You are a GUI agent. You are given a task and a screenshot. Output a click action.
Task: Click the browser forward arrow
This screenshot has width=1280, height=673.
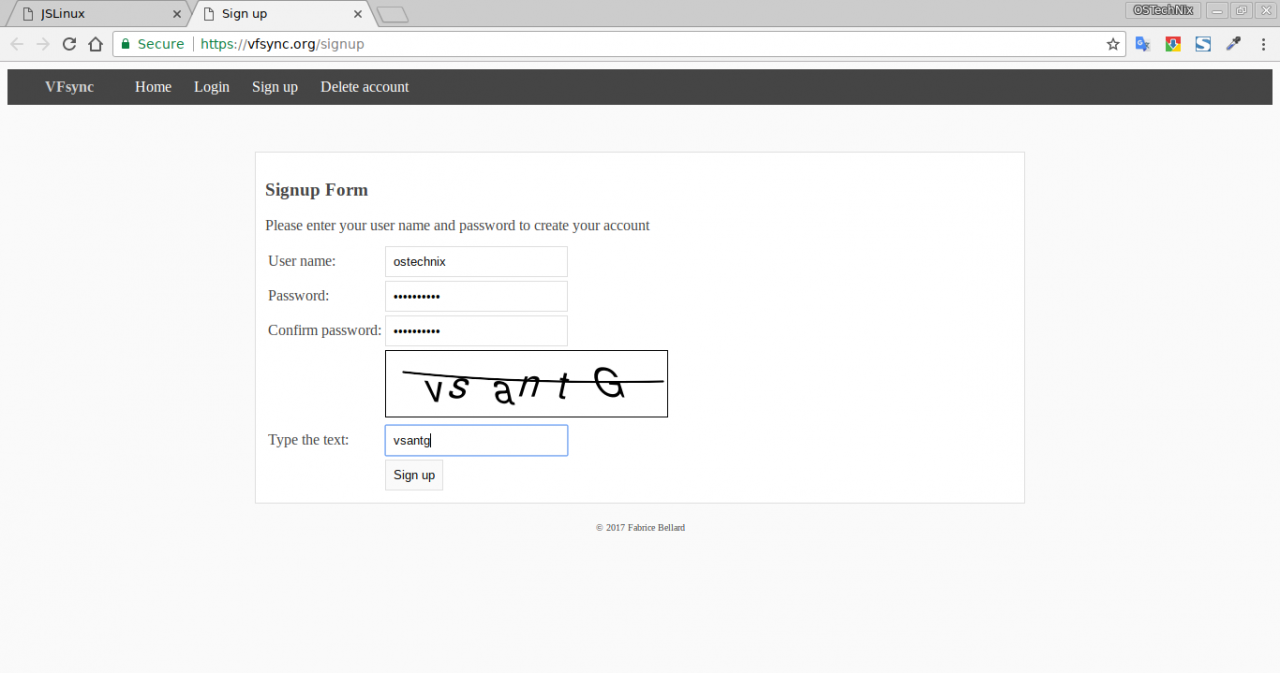coord(43,44)
